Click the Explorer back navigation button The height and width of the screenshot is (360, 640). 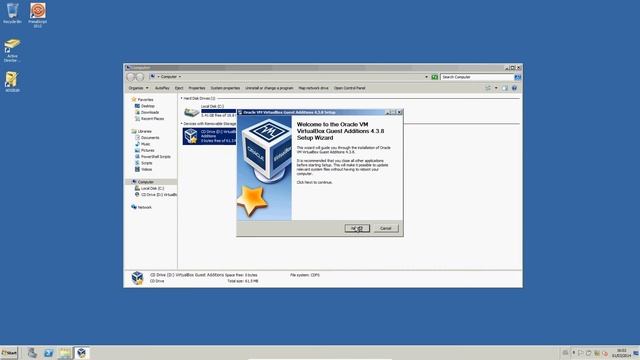coord(131,77)
